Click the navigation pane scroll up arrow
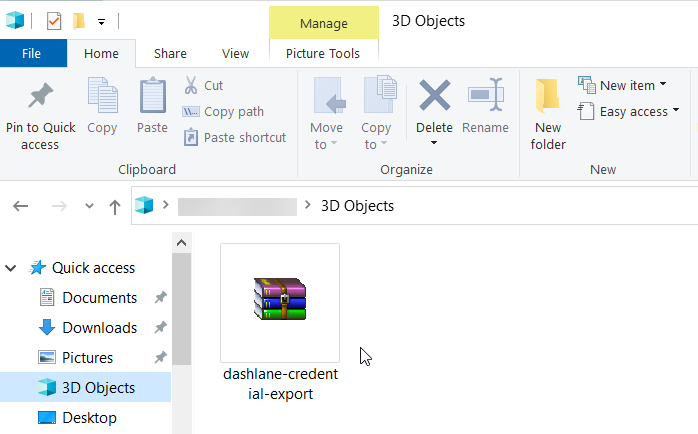This screenshot has height=434, width=698. 181,243
